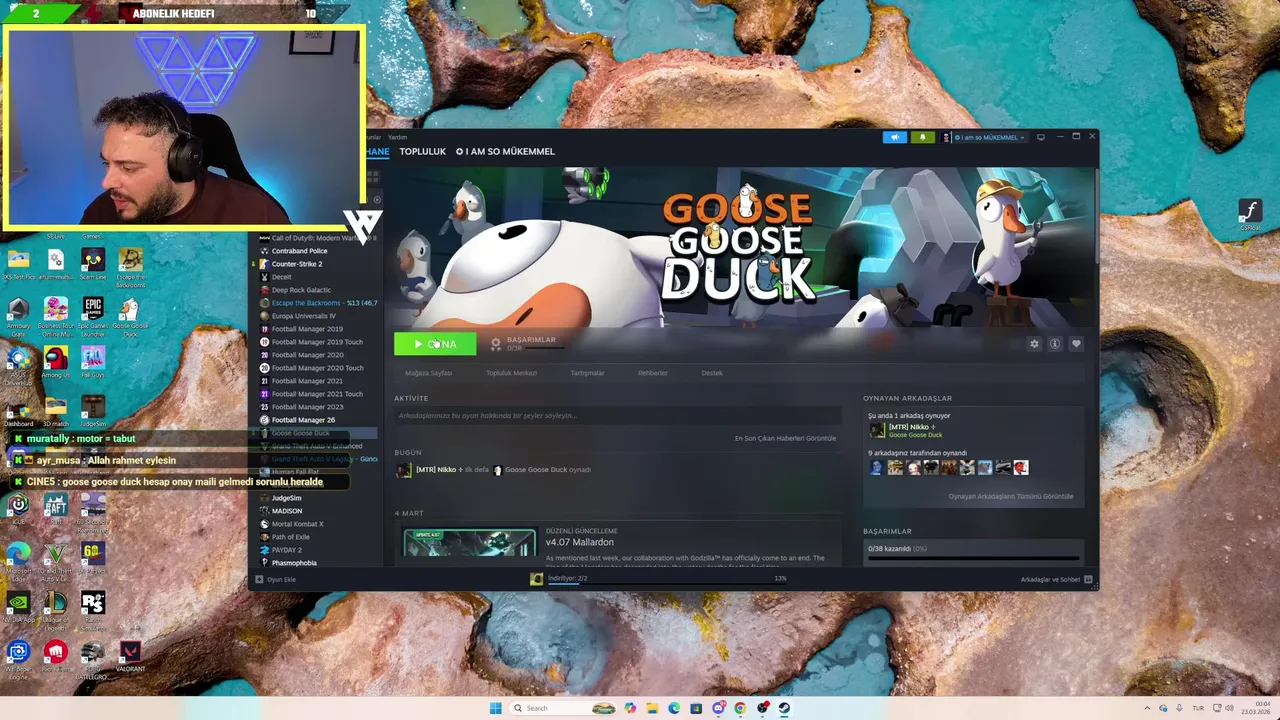Image resolution: width=1280 pixels, height=720 pixels.
Task: Open the Rehberler tab
Action: point(652,373)
